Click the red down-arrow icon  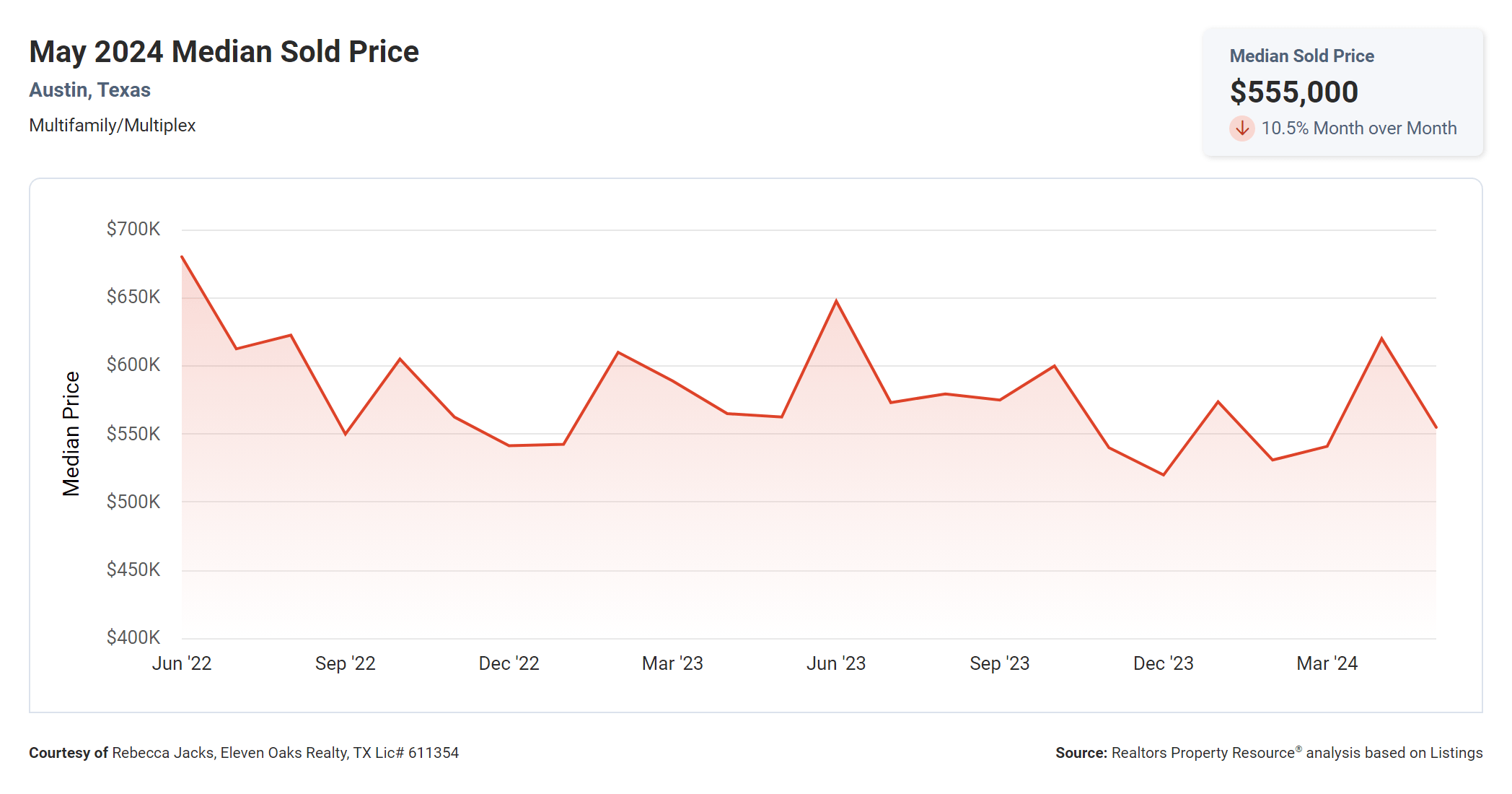(1241, 128)
